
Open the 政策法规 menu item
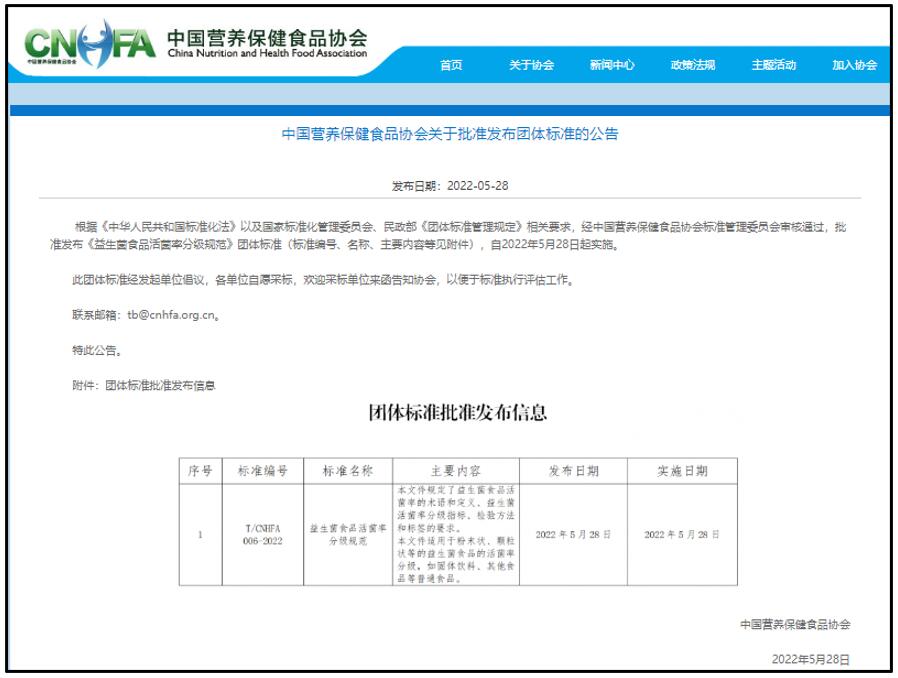tap(693, 65)
